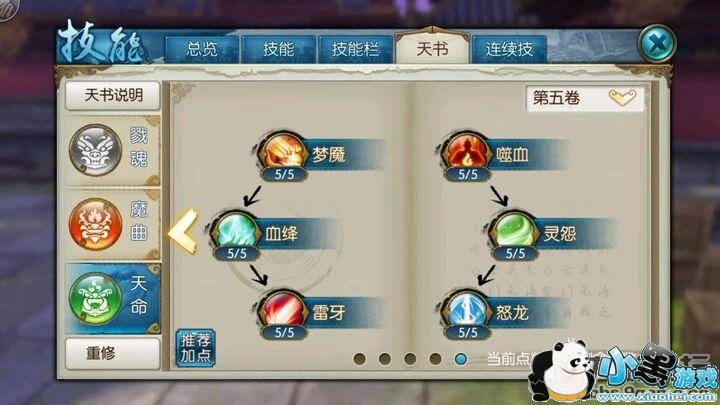Tap the 推荐加点 recommended points button

(196, 348)
